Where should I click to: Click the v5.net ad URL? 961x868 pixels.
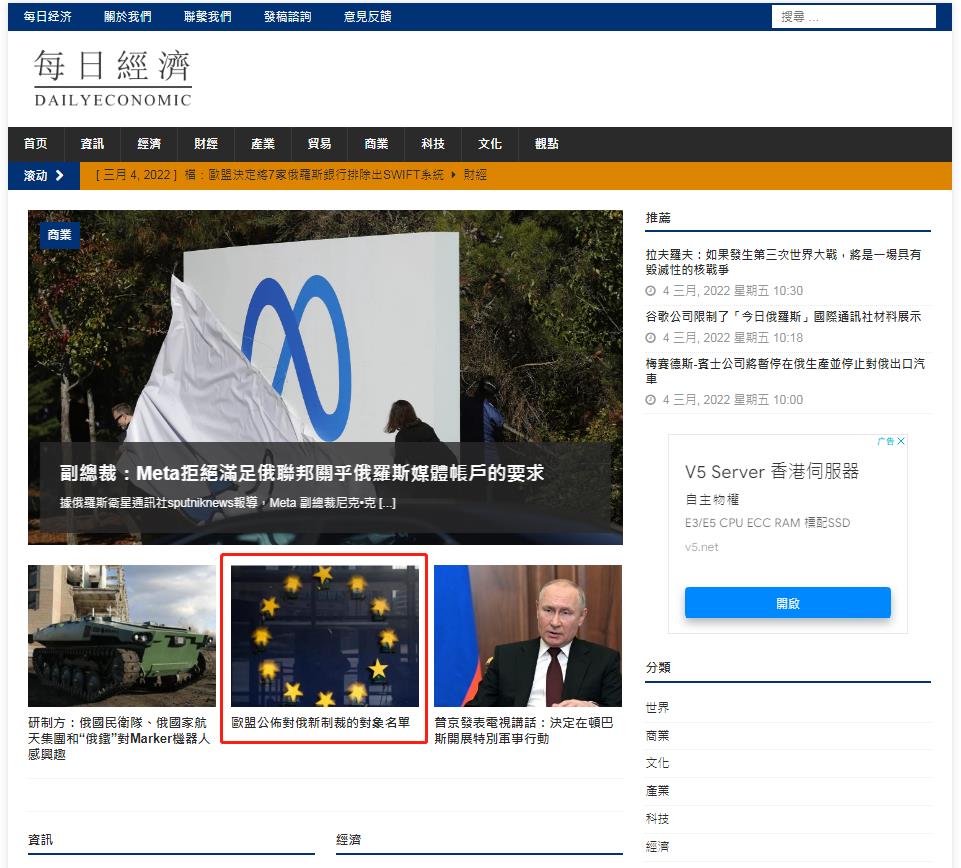[702, 547]
